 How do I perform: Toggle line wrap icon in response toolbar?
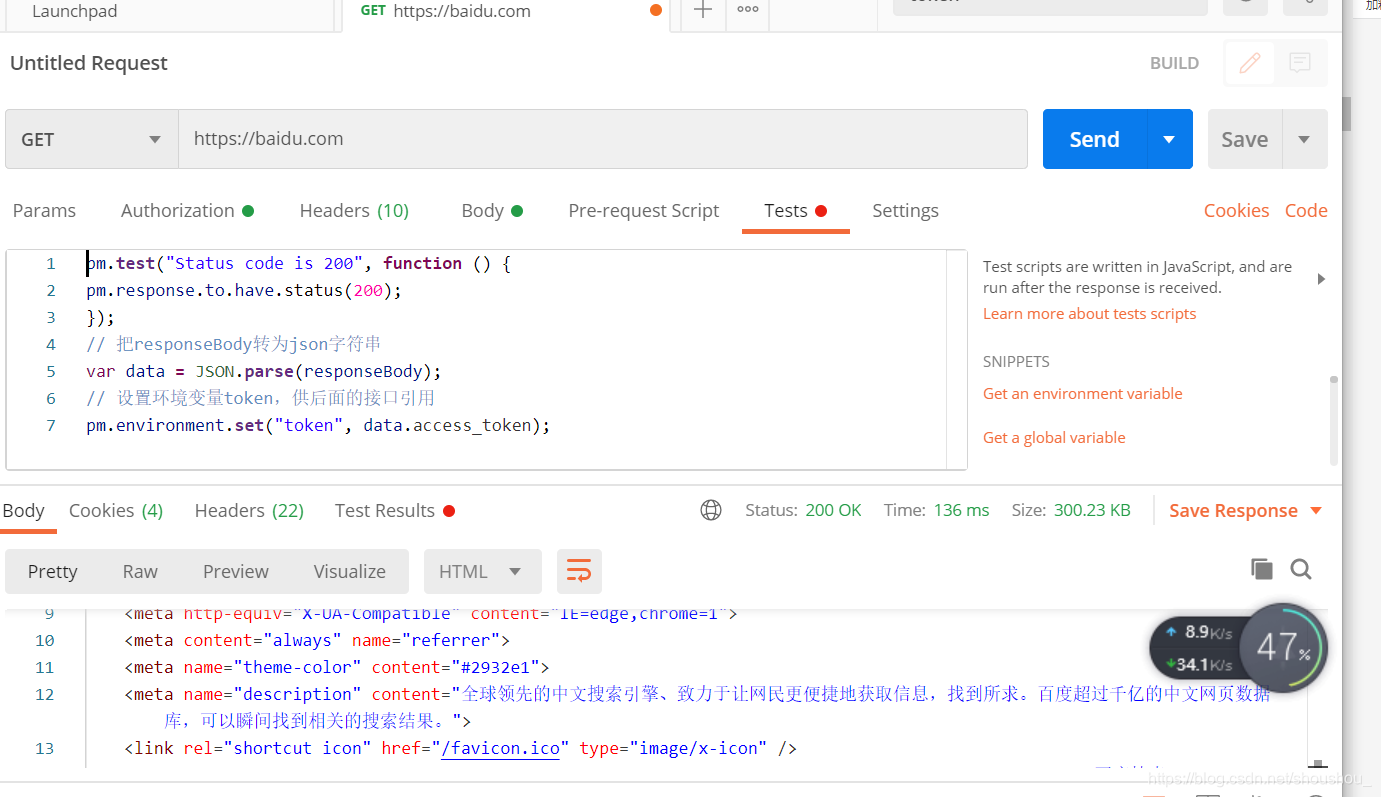coord(579,571)
